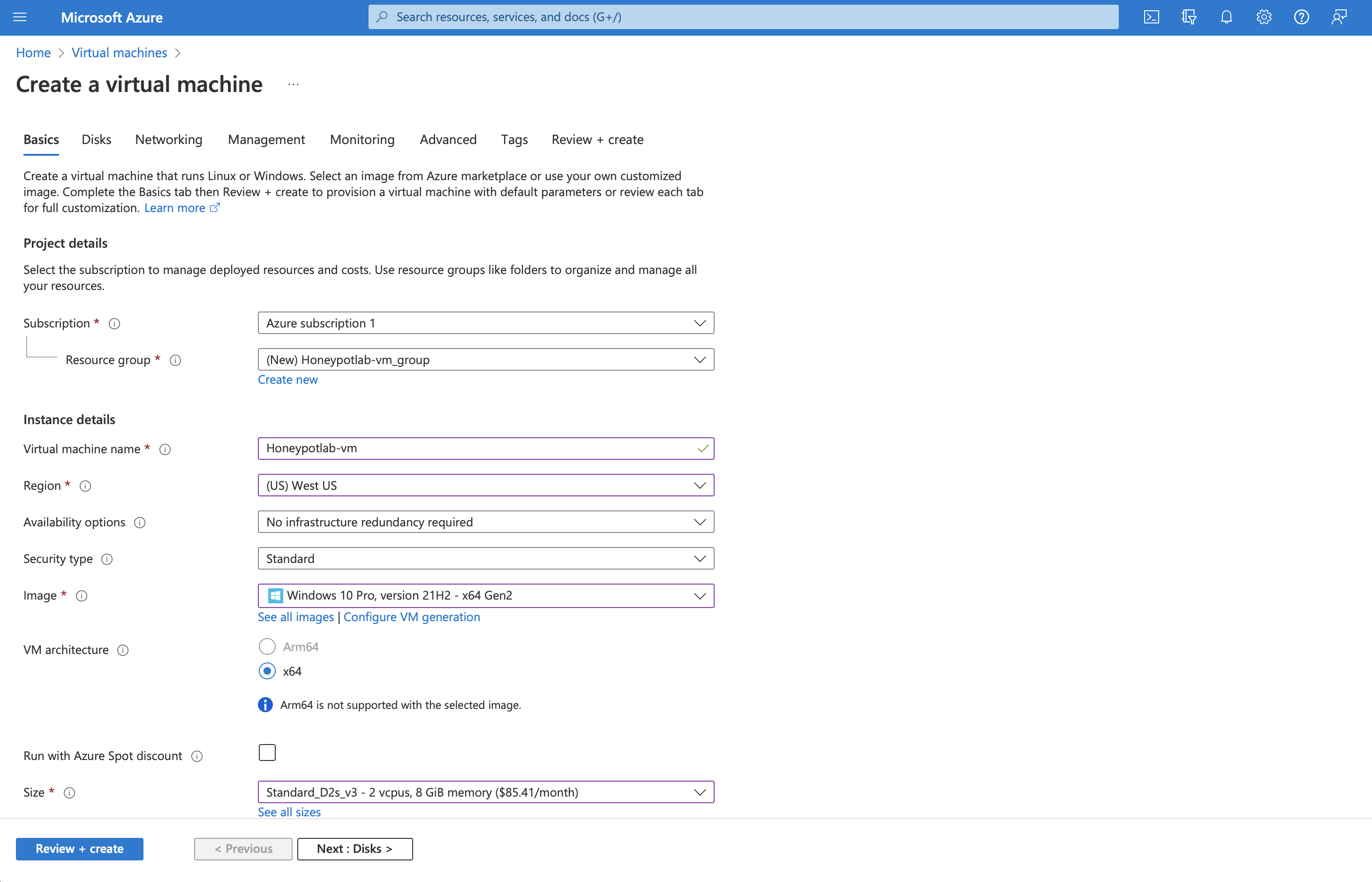Click the Next : Disks button
Viewport: 1372px width, 882px height.
pos(355,849)
